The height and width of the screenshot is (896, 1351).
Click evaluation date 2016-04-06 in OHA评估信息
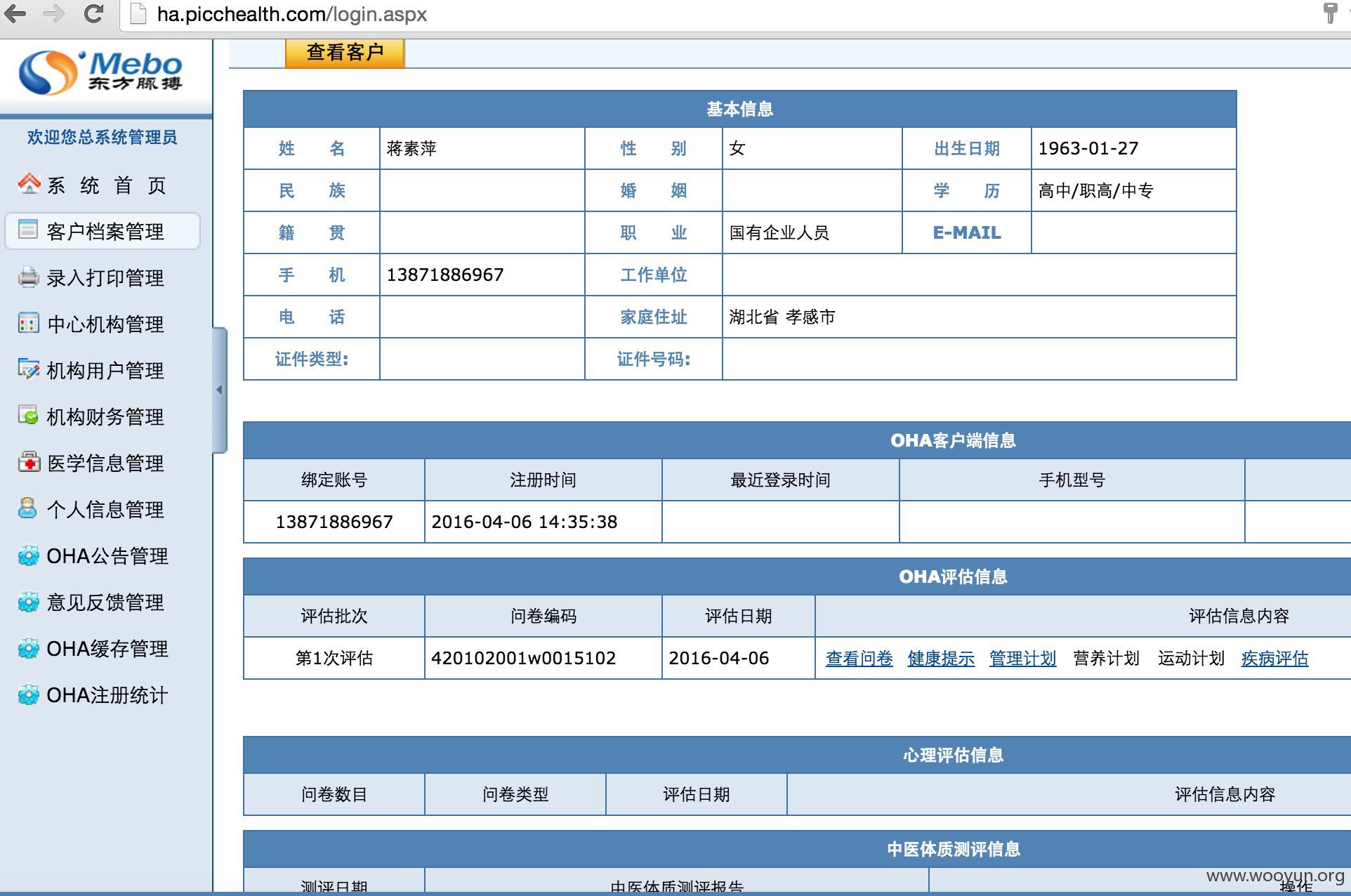pos(719,658)
